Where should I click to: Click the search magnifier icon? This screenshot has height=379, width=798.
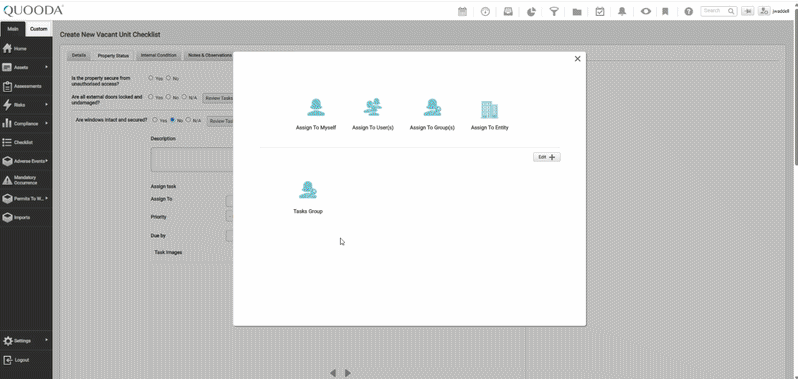tap(731, 11)
